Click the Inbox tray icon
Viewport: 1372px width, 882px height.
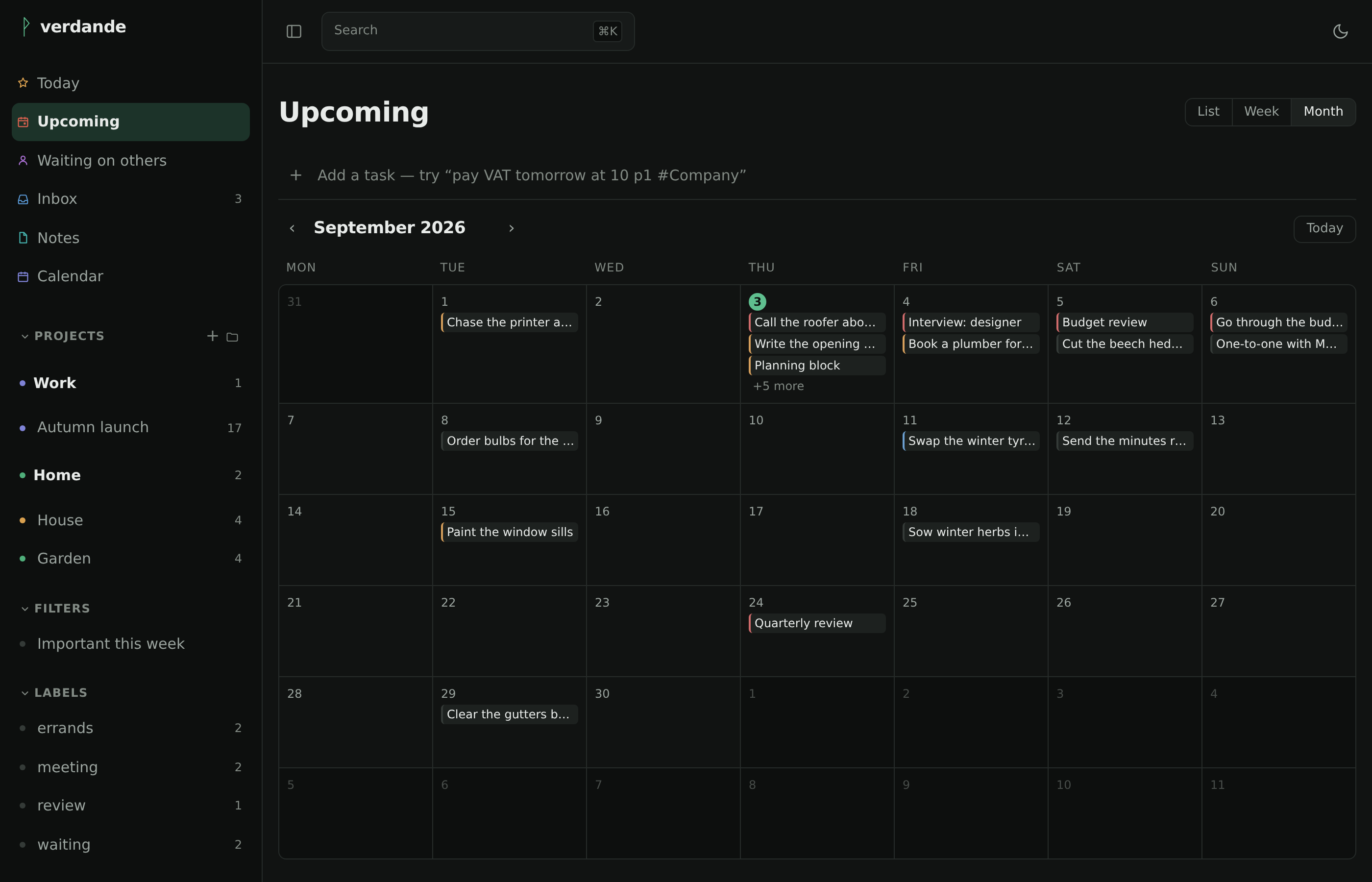tap(23, 199)
